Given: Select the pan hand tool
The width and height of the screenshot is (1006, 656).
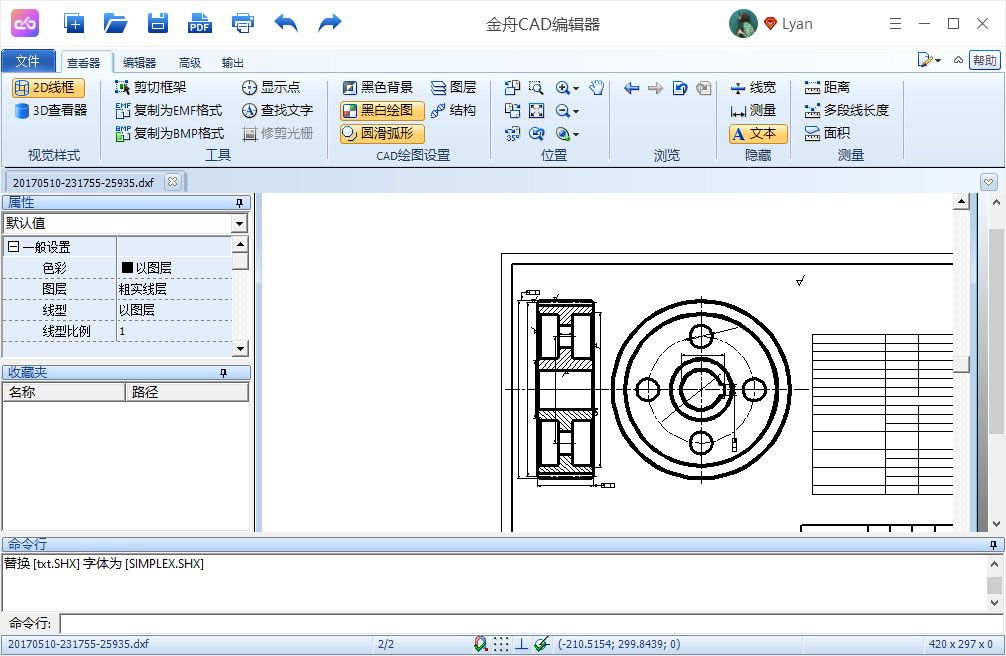Looking at the screenshot, I should pos(596,88).
